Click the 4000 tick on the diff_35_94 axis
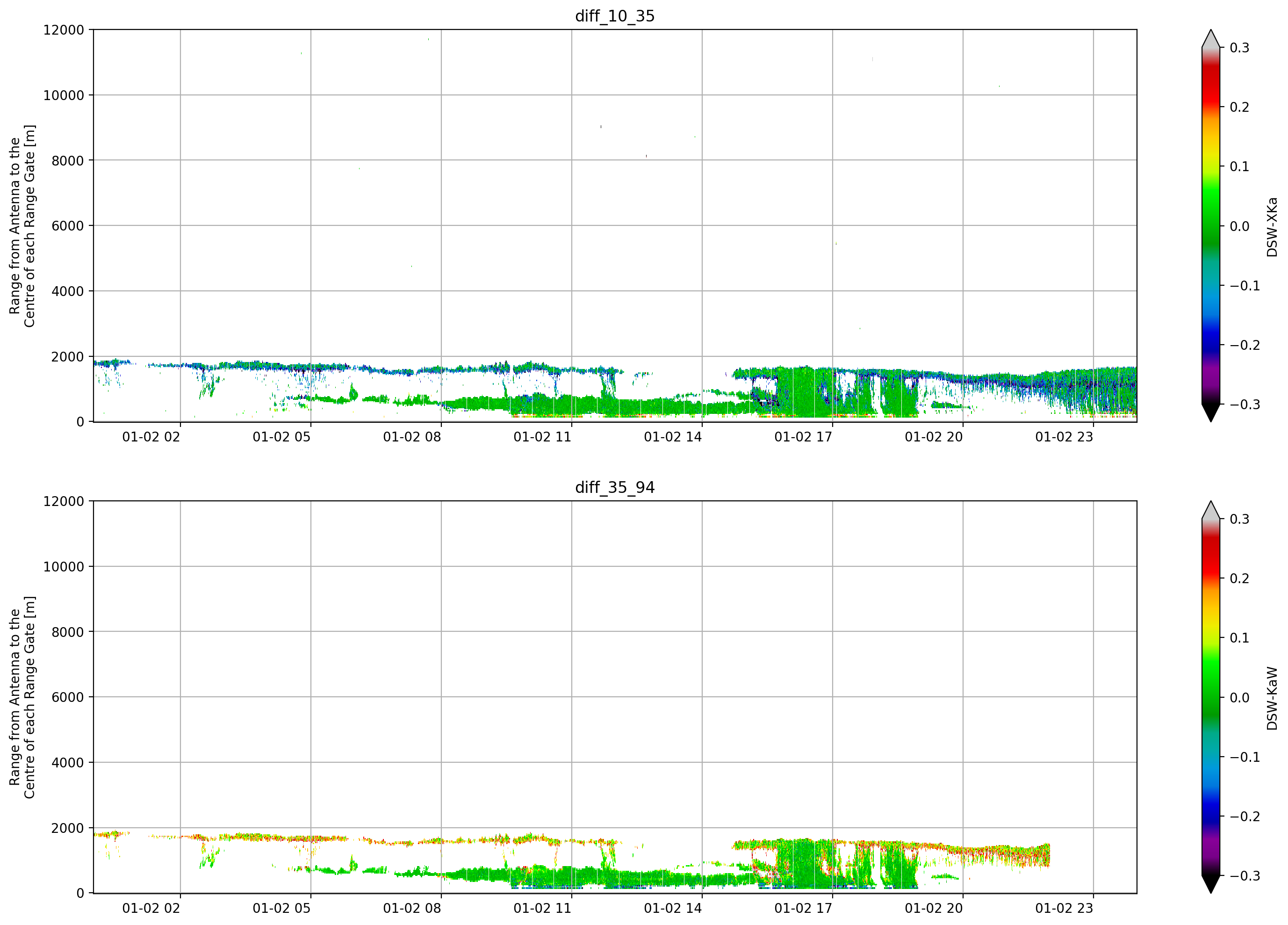Screen dimensions: 1288x925 pyautogui.click(x=68, y=763)
